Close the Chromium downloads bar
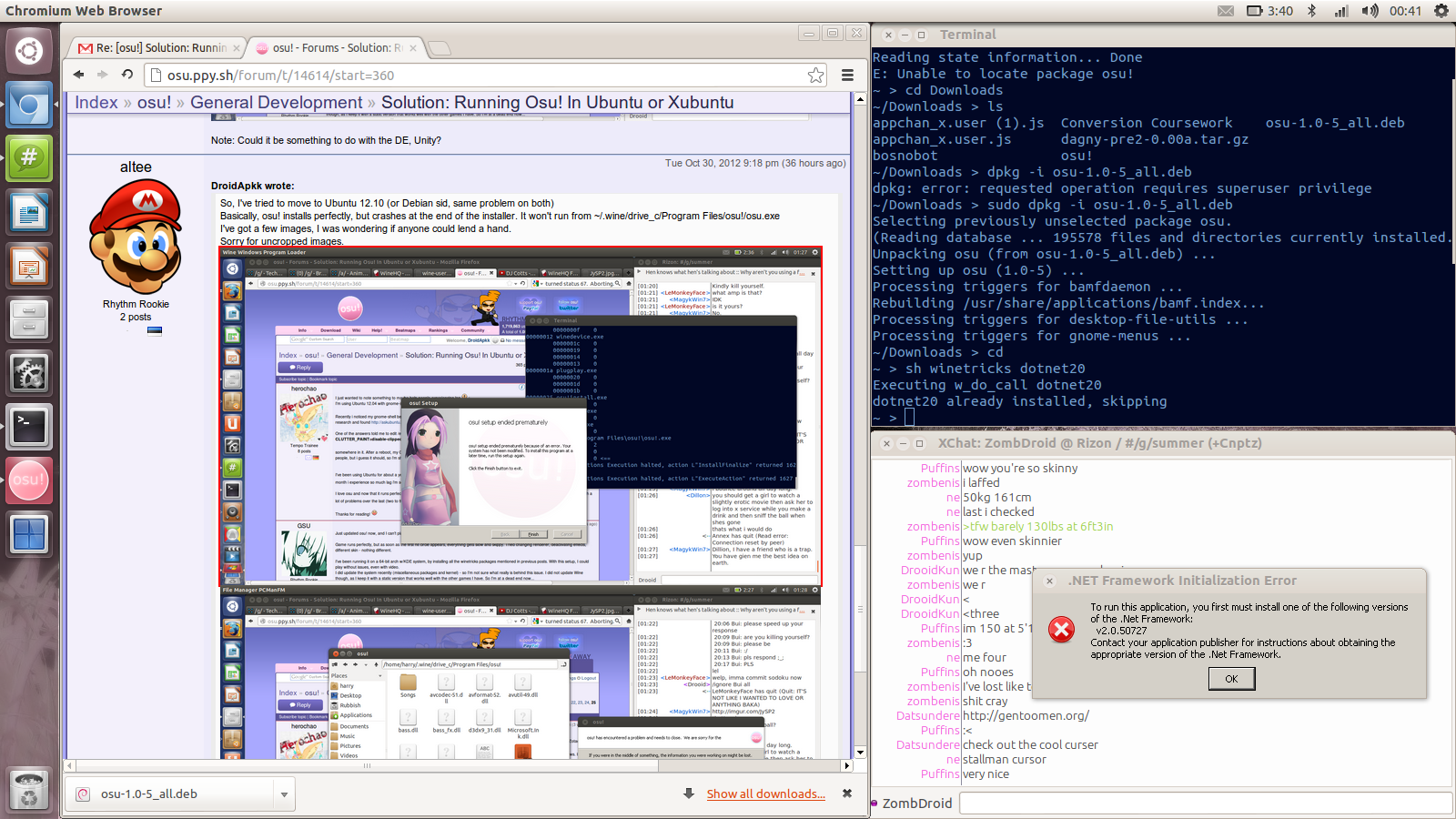The image size is (1456, 819). (x=847, y=794)
